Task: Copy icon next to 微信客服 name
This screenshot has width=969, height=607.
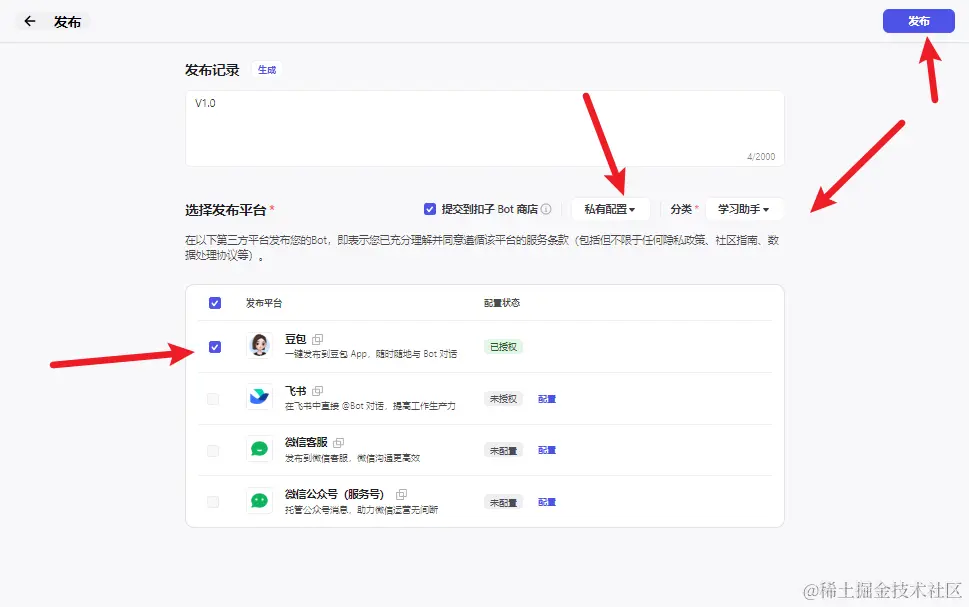Action: click(x=339, y=443)
